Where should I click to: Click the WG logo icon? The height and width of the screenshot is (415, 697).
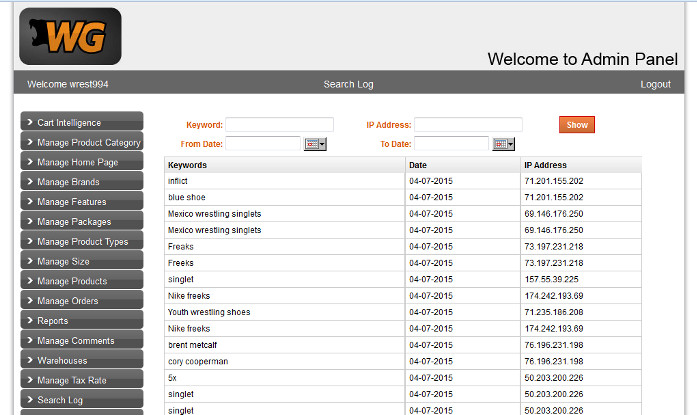coord(70,37)
